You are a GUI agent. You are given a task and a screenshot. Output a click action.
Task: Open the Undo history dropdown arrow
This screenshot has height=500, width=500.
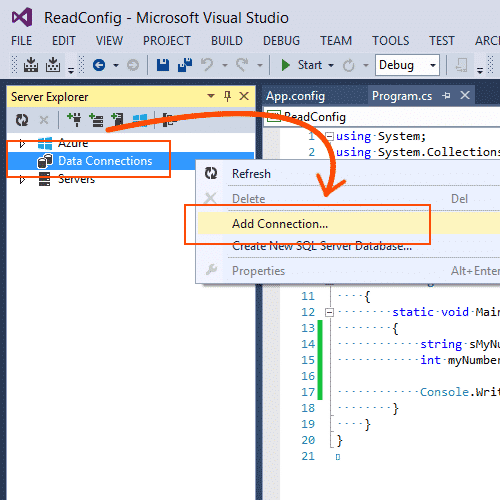[225, 65]
